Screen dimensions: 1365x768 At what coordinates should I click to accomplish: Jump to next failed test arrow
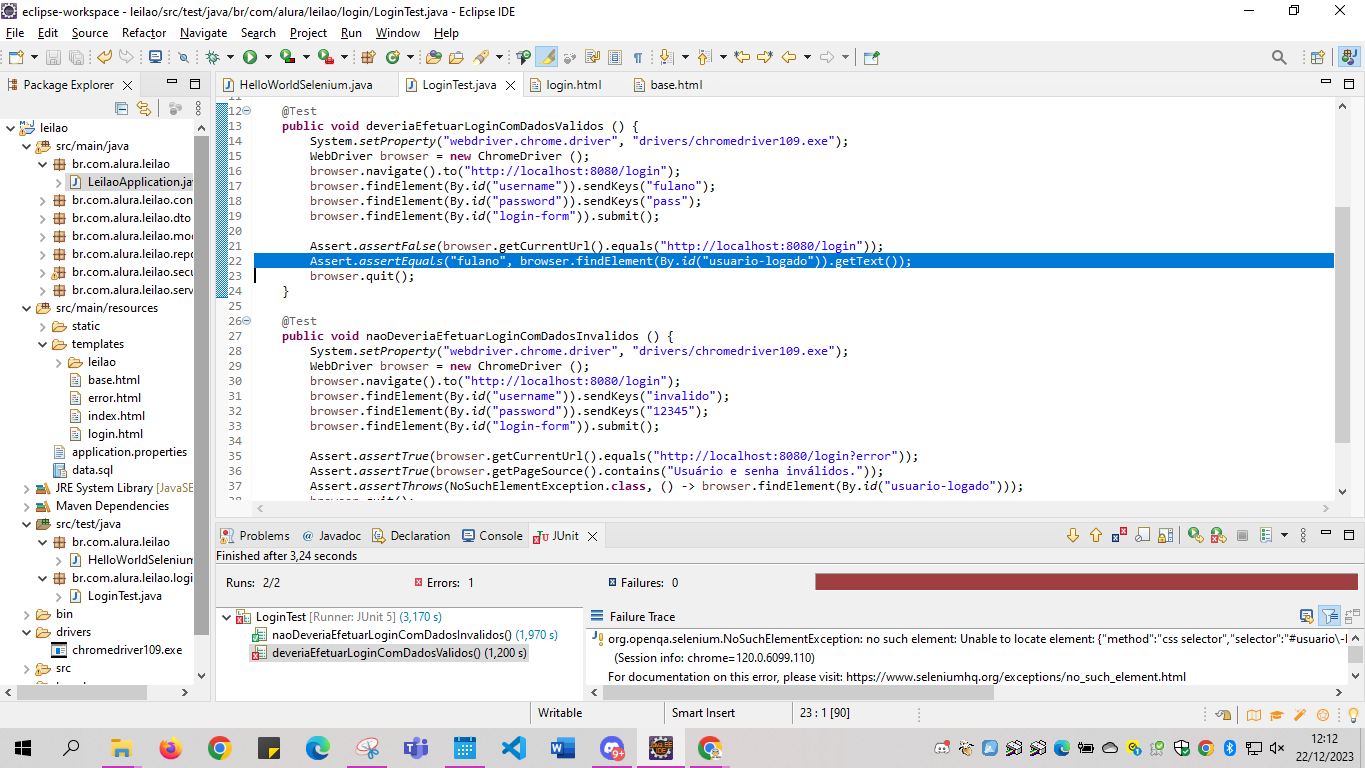click(x=1073, y=536)
